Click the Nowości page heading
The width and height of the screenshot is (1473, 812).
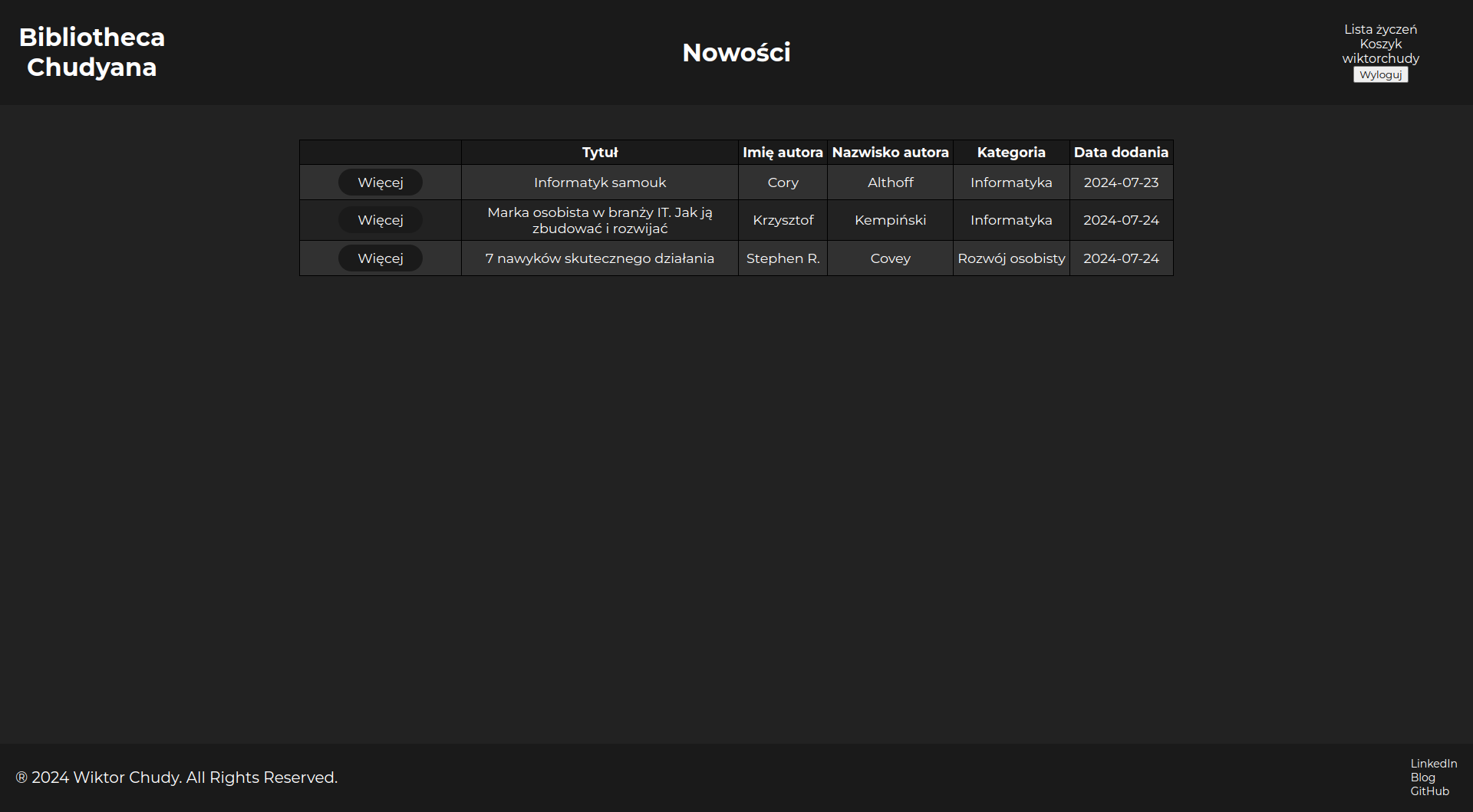[736, 52]
